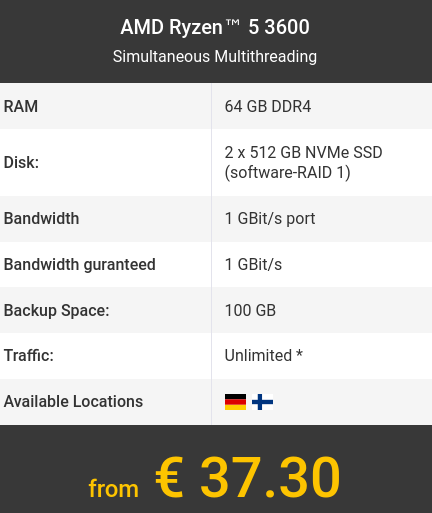Select the Bandwidth guranteed label
Image resolution: width=432 pixels, height=513 pixels.
tap(80, 265)
